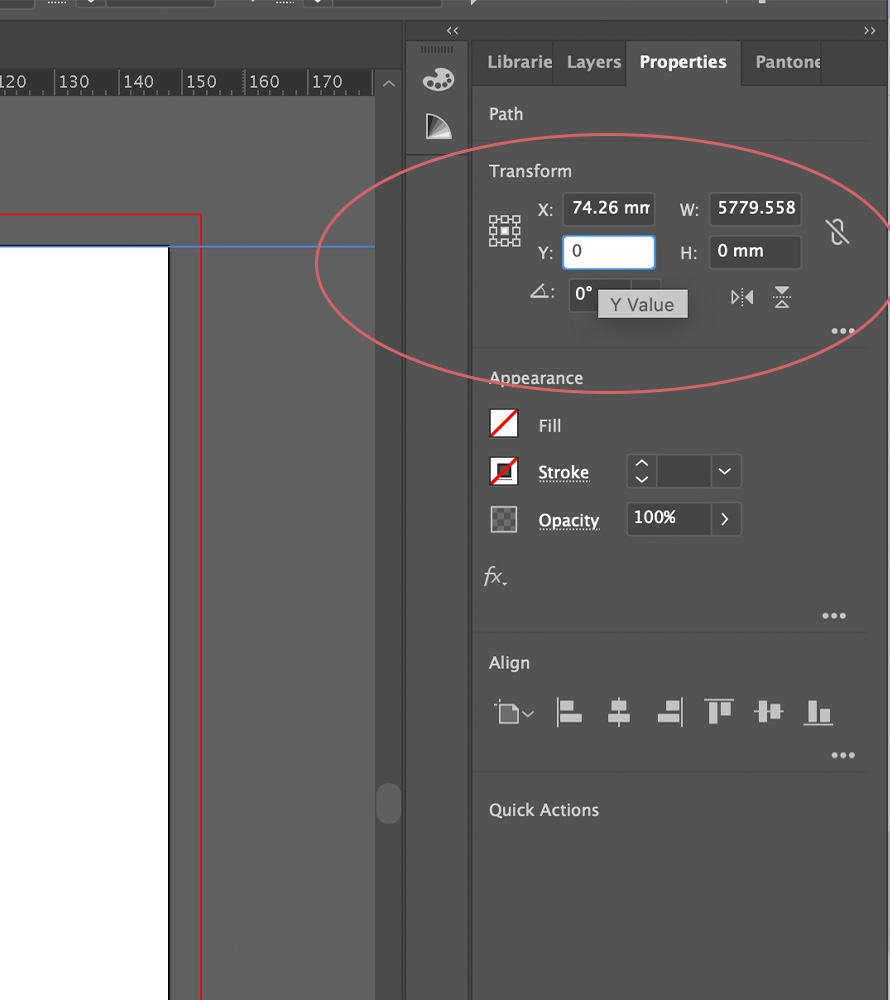
Task: Open the fx effects menu
Action: point(495,577)
